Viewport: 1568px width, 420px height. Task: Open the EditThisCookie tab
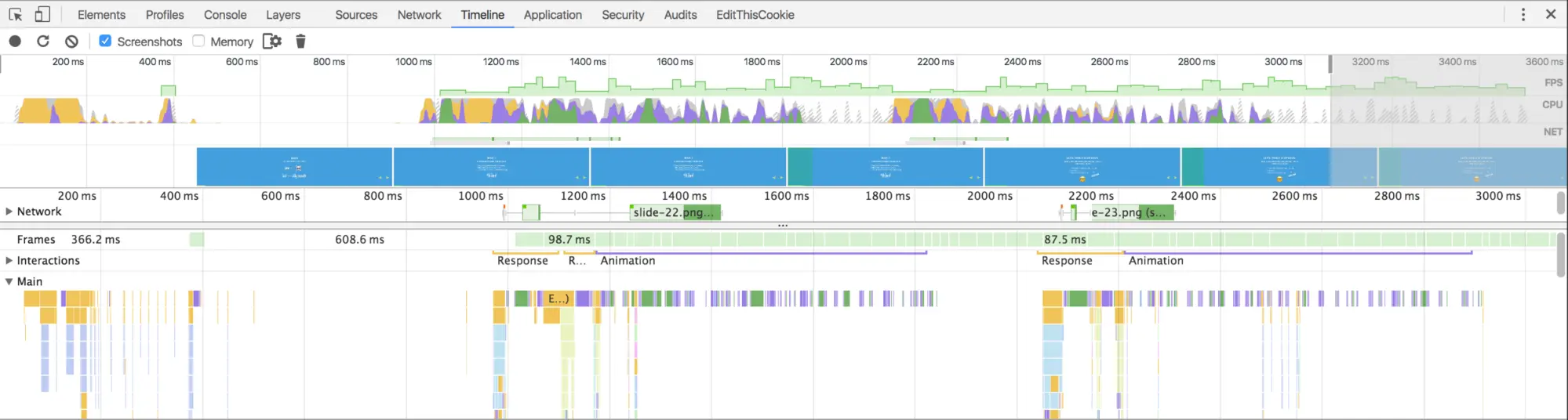pyautogui.click(x=755, y=15)
